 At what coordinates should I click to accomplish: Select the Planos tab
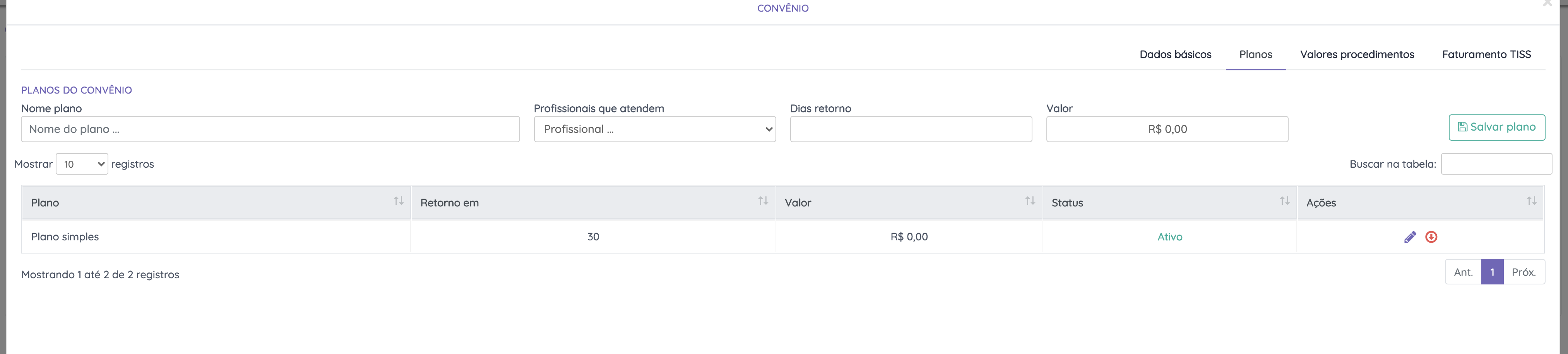pyautogui.click(x=1255, y=55)
